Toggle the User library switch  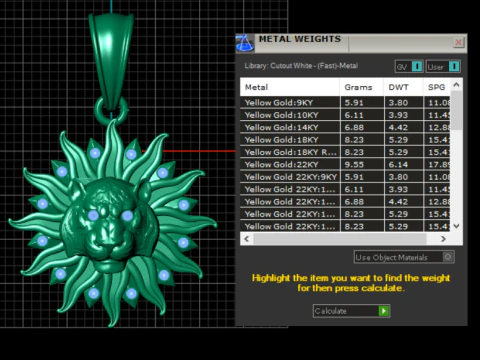click(x=443, y=67)
